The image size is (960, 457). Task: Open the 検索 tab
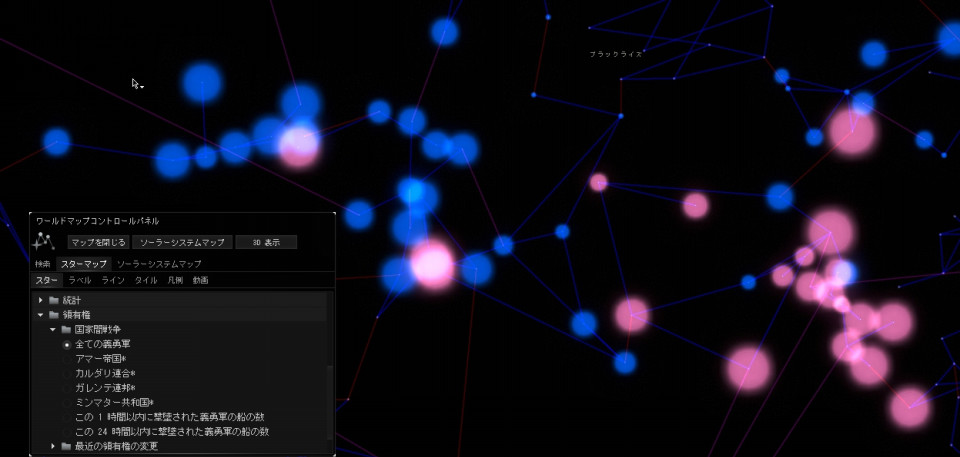pos(43,264)
